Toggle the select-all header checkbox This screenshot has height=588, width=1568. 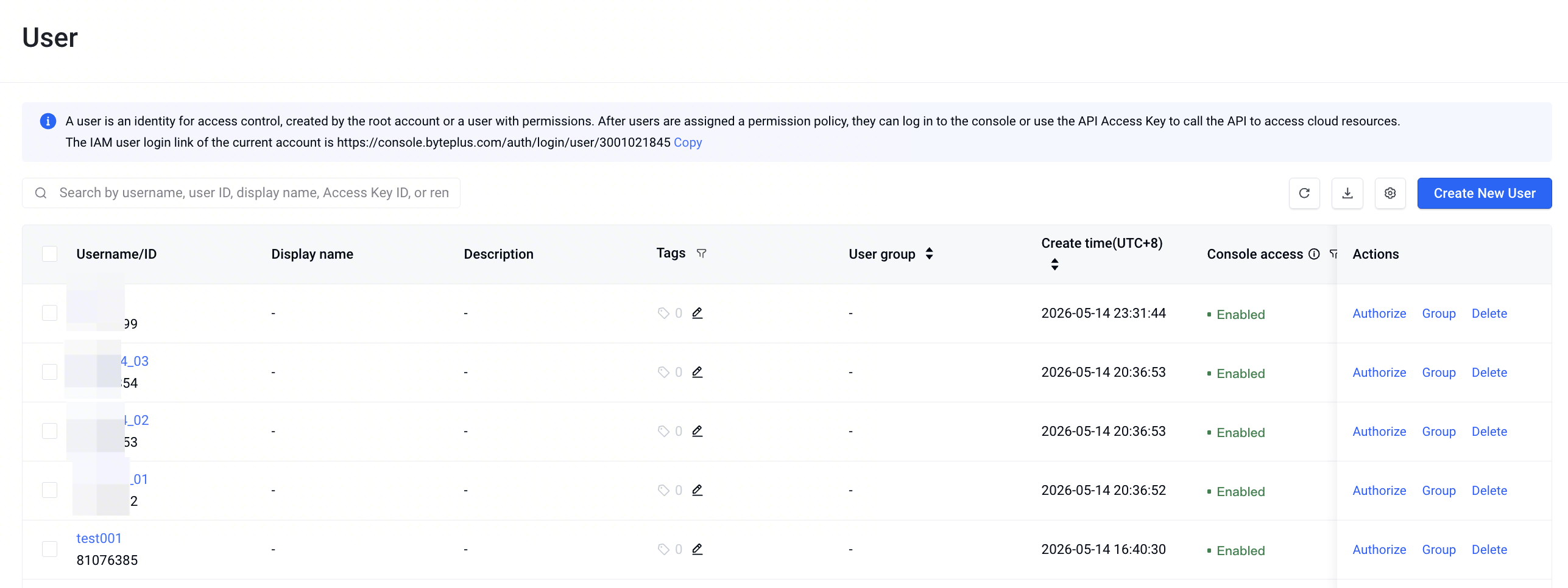point(49,254)
